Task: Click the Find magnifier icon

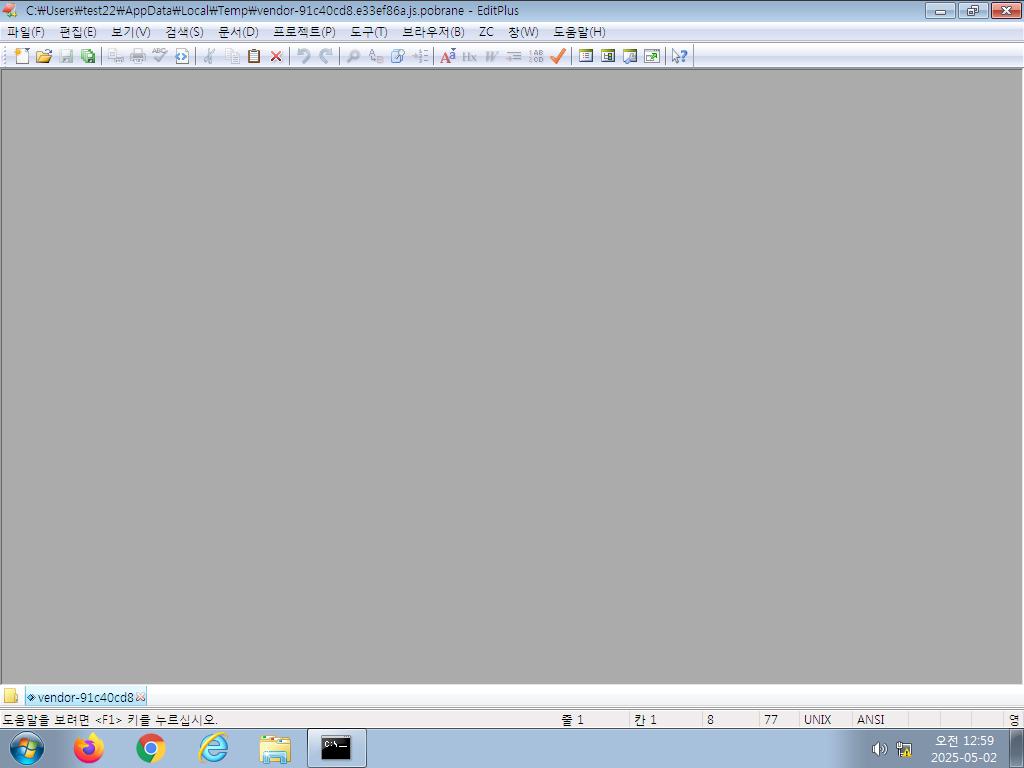Action: point(353,56)
